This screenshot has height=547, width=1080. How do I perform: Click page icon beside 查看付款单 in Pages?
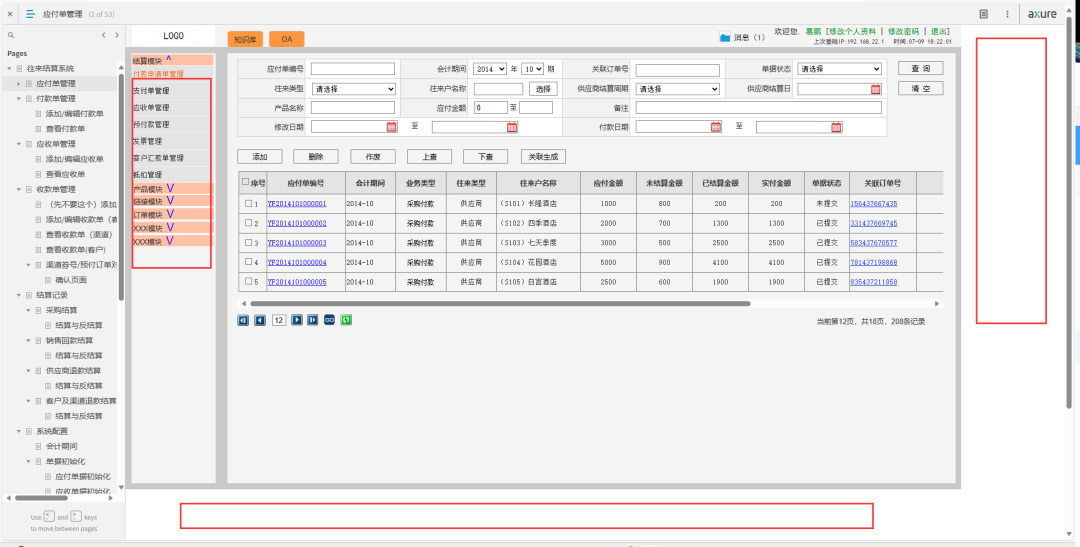(39, 129)
